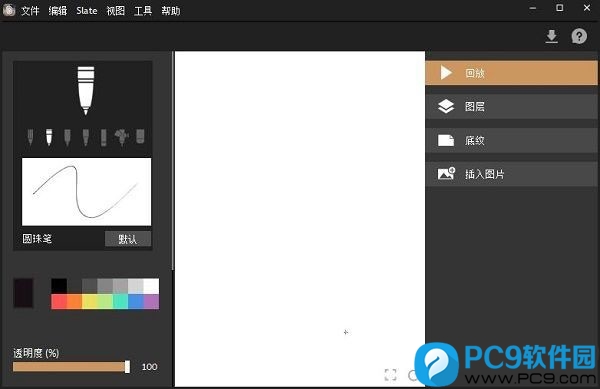Click the brush stroke preview thumbnail
Image resolution: width=600 pixels, height=389 pixels.
(86, 192)
